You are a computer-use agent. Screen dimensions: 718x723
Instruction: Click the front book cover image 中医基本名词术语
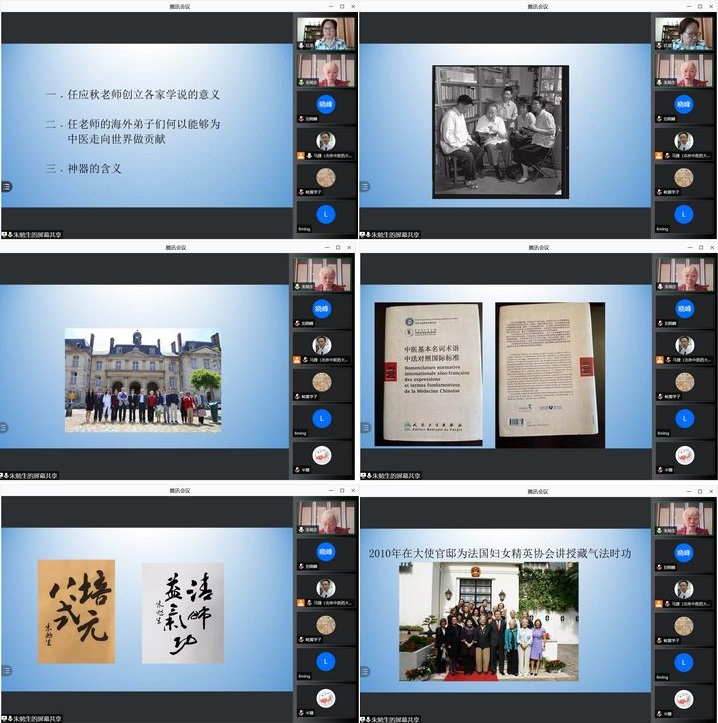click(x=429, y=374)
